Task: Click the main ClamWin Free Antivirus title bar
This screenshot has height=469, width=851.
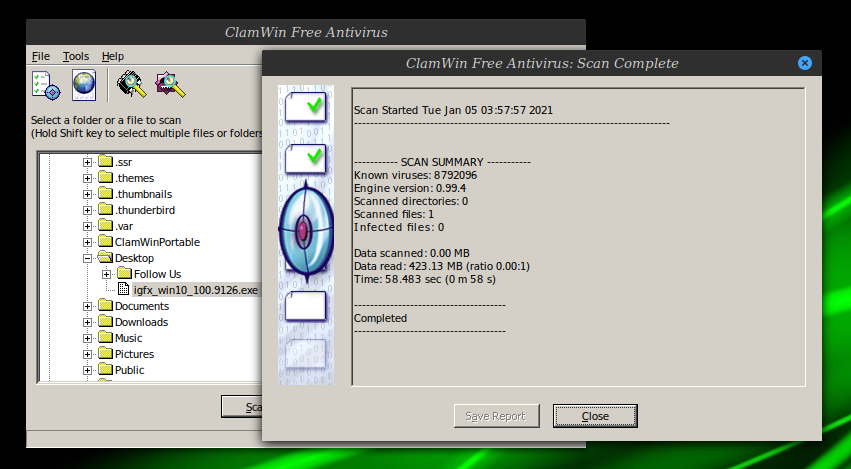Action: [x=306, y=32]
